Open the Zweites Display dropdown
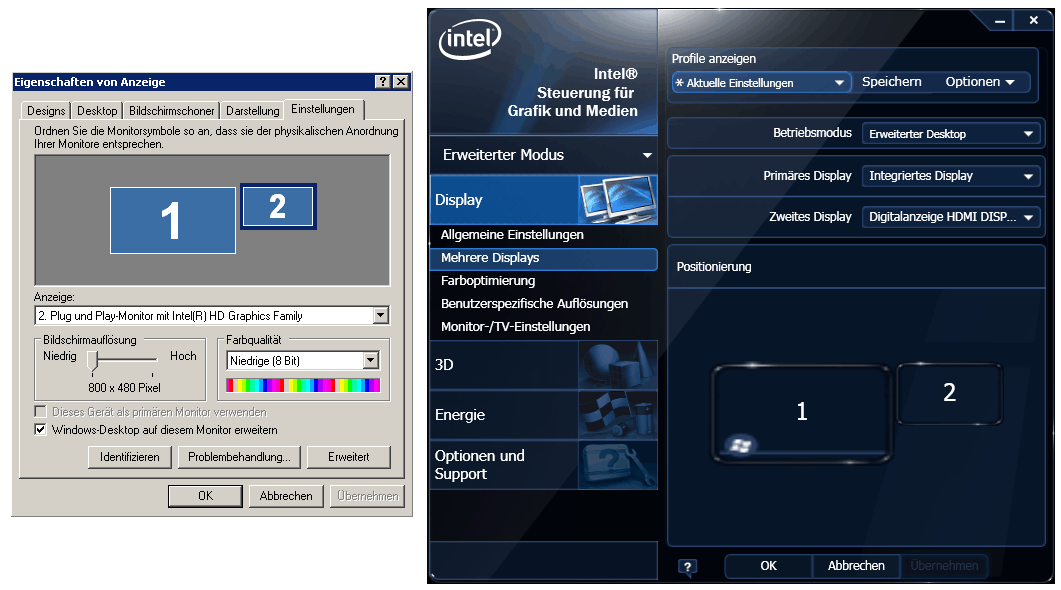 [x=951, y=217]
